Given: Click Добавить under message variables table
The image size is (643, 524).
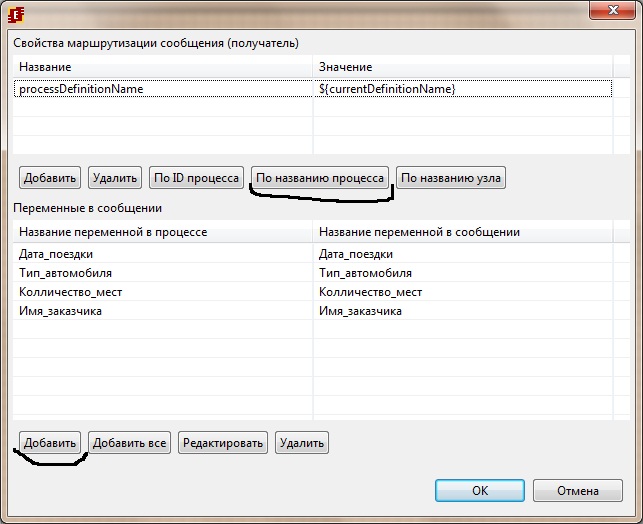Looking at the screenshot, I should point(50,443).
